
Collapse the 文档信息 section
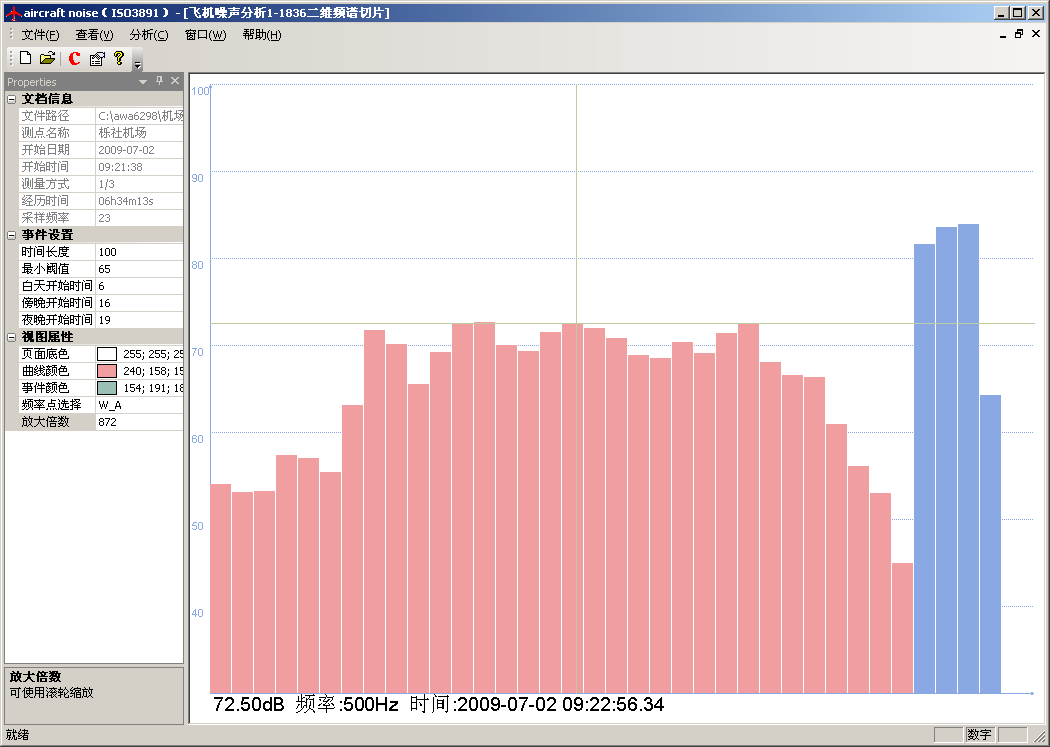click(12, 99)
